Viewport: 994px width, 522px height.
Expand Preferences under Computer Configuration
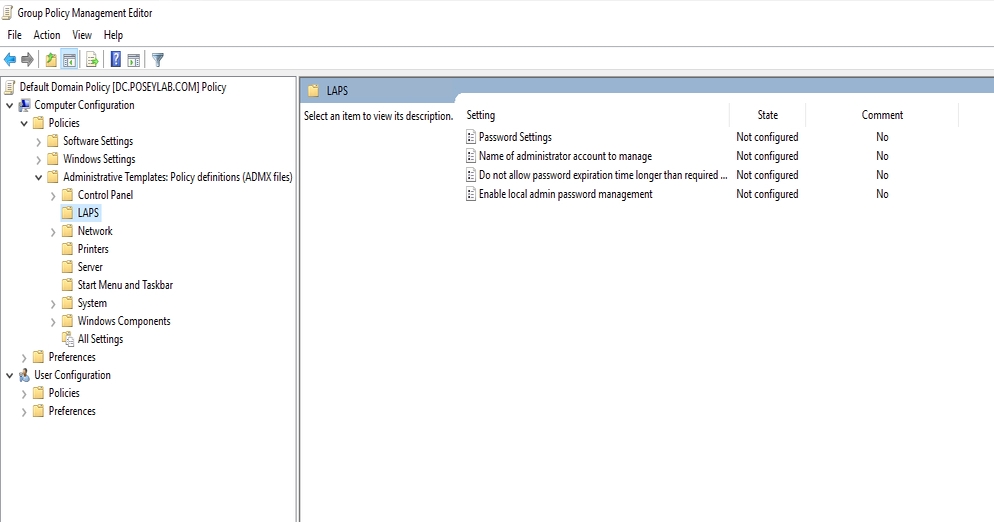click(x=25, y=357)
